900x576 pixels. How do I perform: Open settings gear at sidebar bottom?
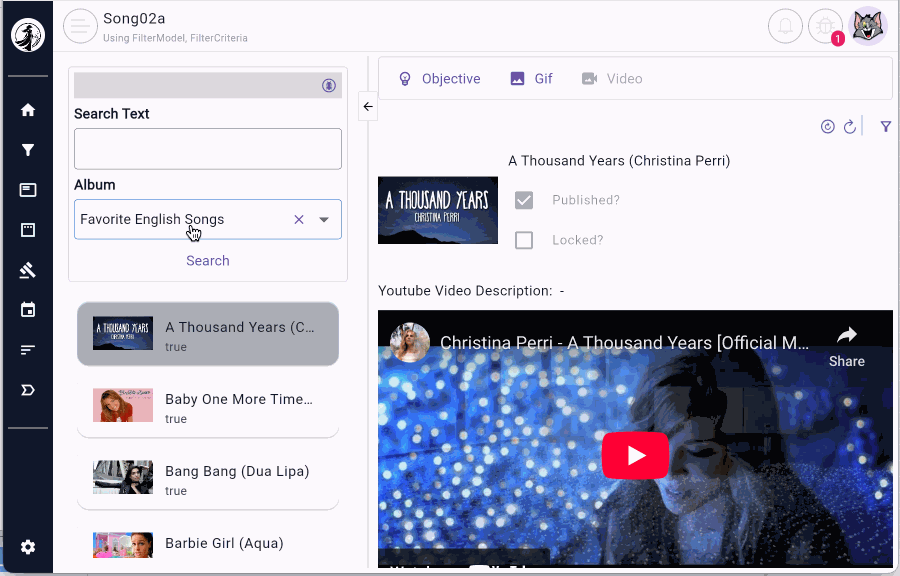pyautogui.click(x=28, y=547)
